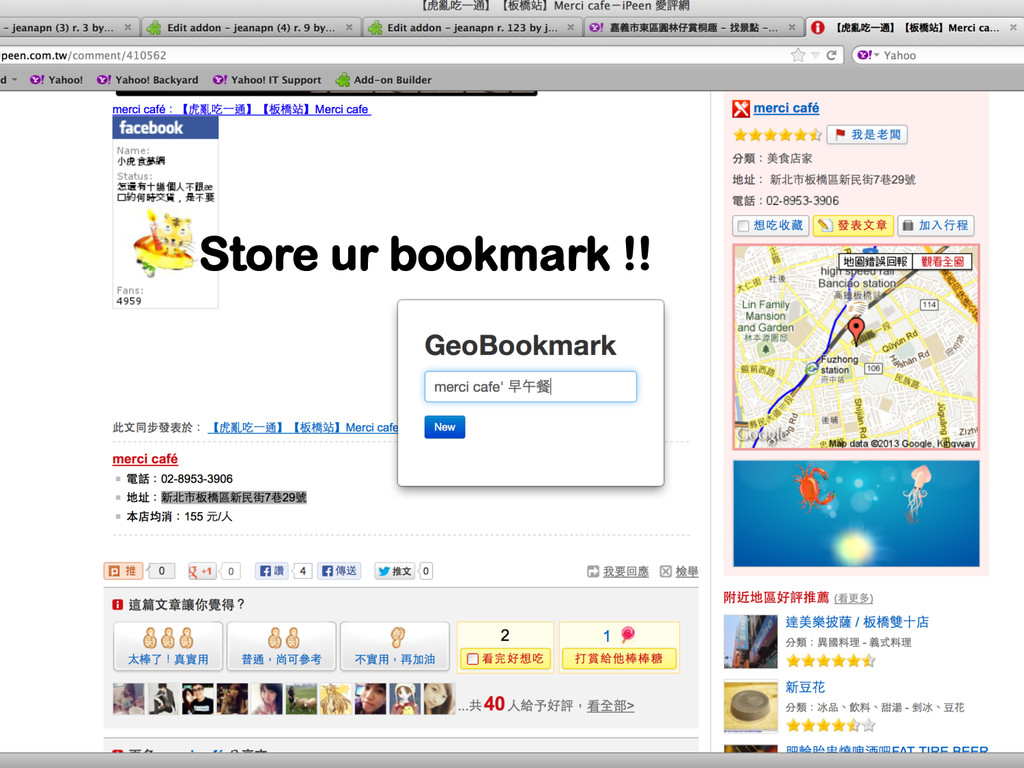This screenshot has width=1024, height=768.
Task: Click 加入行程 add to itinerary button
Action: click(x=936, y=225)
